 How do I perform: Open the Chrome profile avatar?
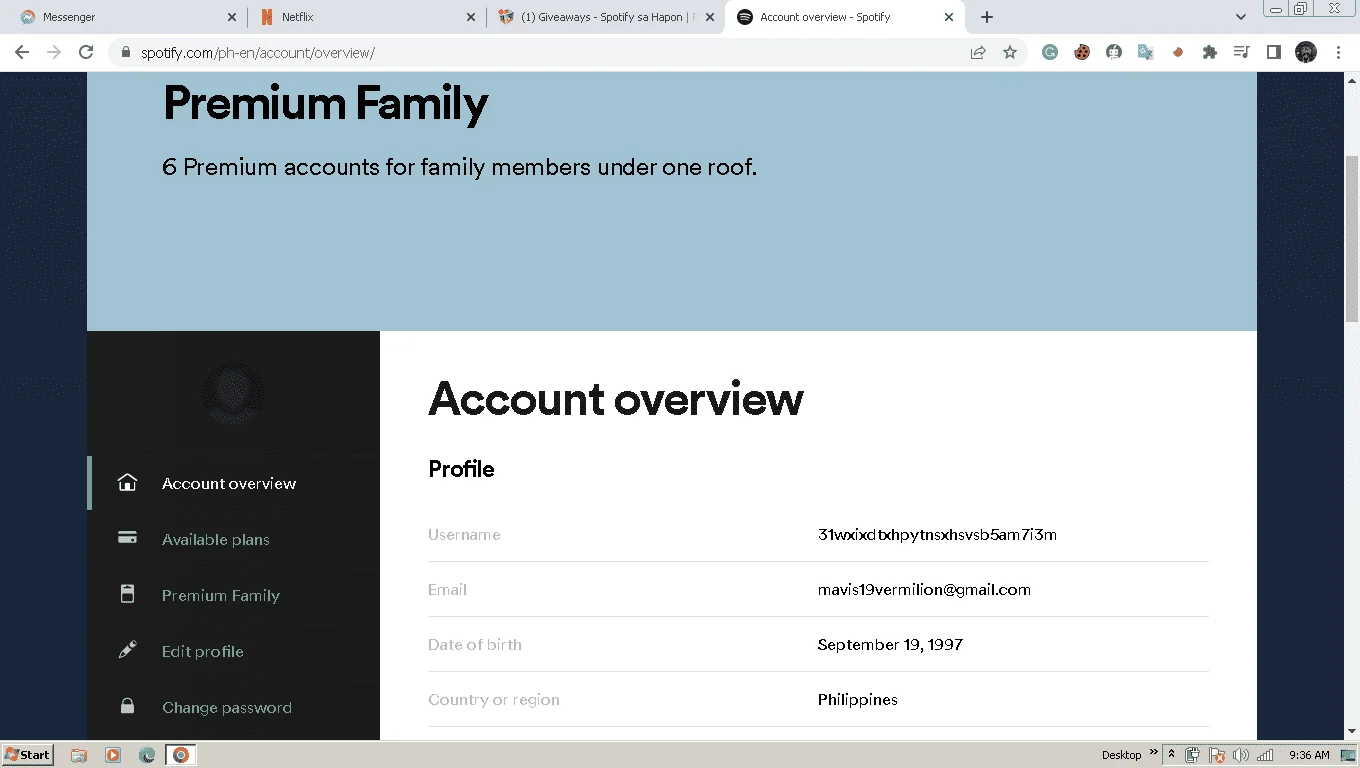[x=1306, y=53]
